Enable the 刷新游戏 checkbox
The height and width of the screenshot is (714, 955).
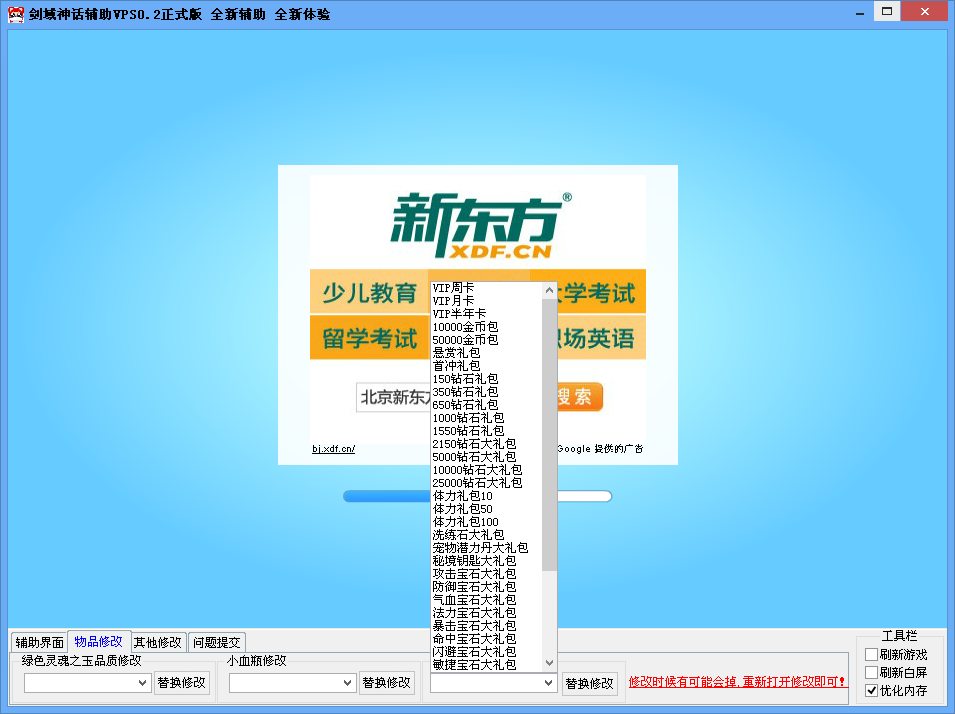[872, 654]
